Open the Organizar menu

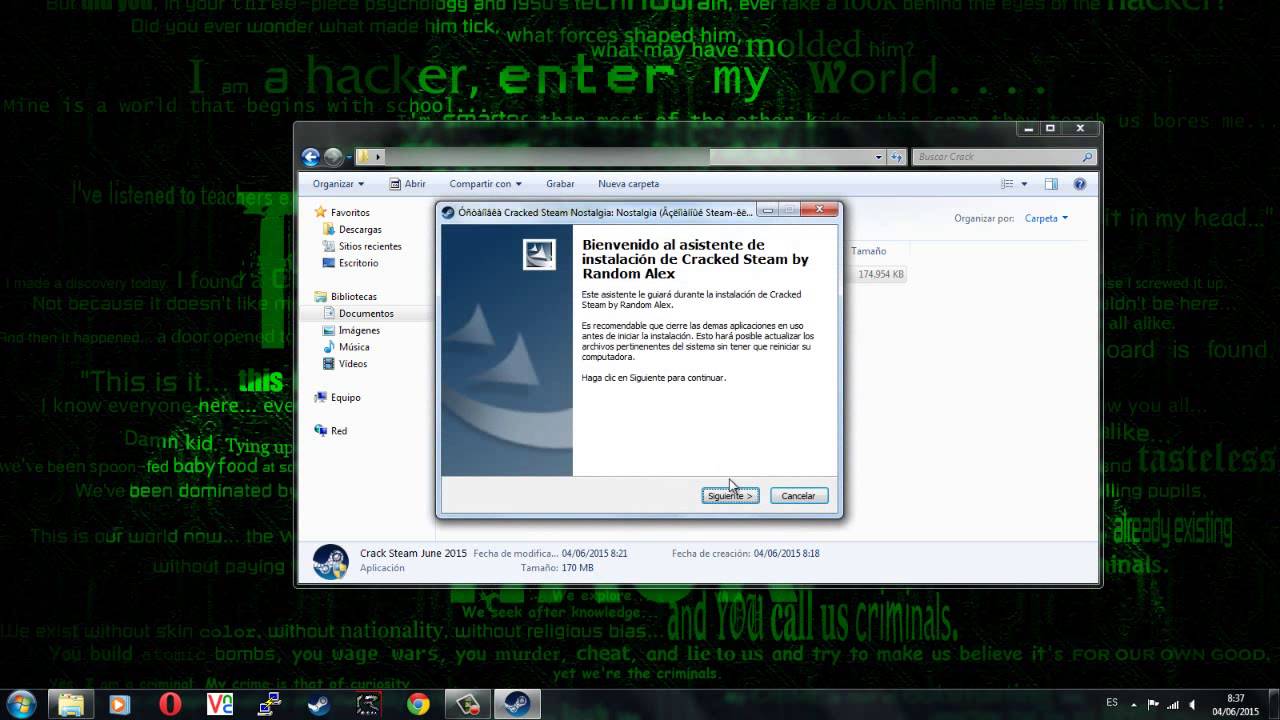[x=338, y=184]
